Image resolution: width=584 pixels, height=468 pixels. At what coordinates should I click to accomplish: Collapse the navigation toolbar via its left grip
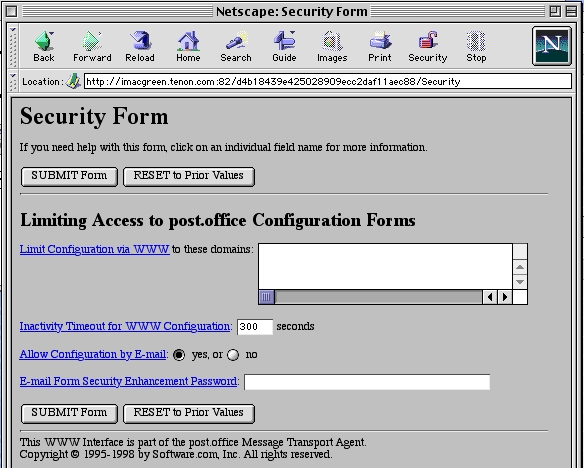click(13, 46)
